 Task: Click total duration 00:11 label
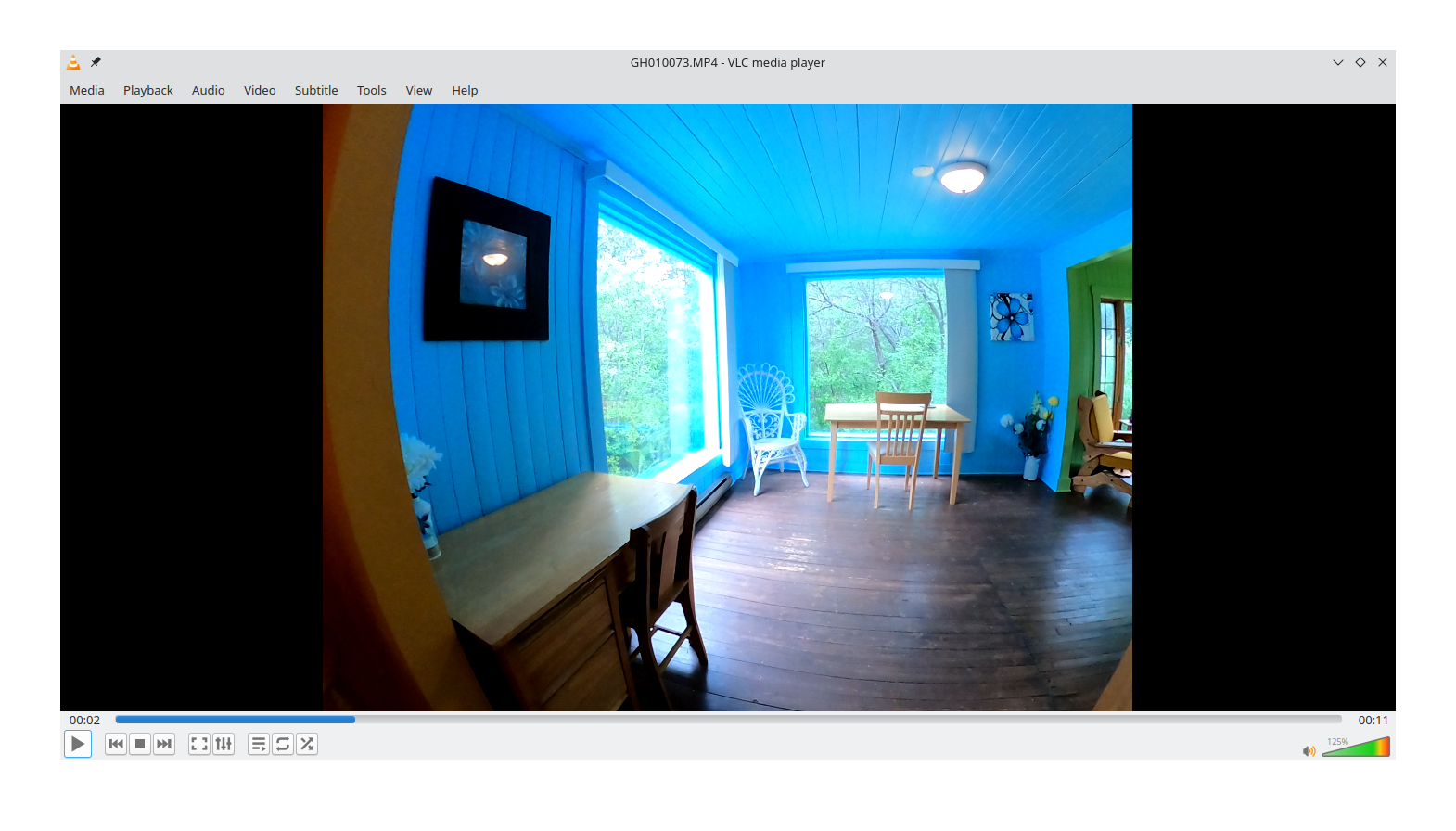pyautogui.click(x=1373, y=720)
